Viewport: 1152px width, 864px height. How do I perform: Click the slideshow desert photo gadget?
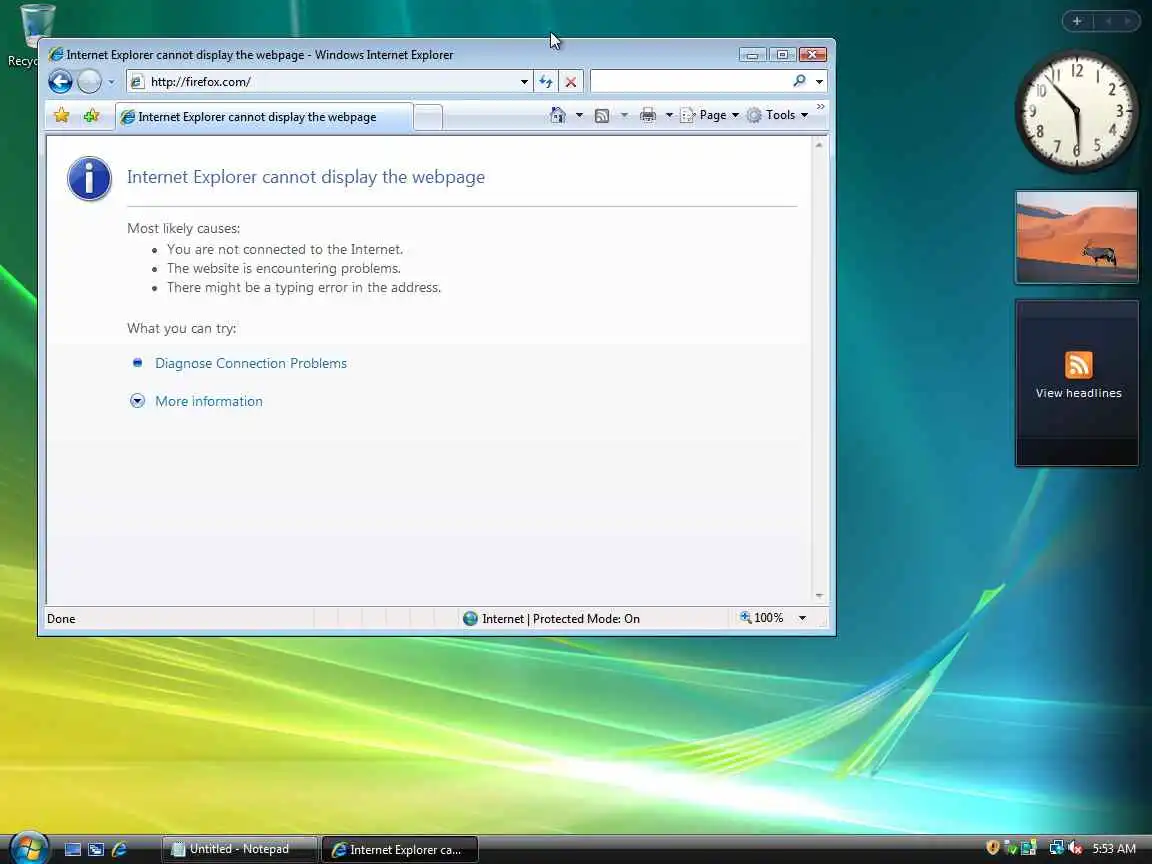[x=1076, y=237]
